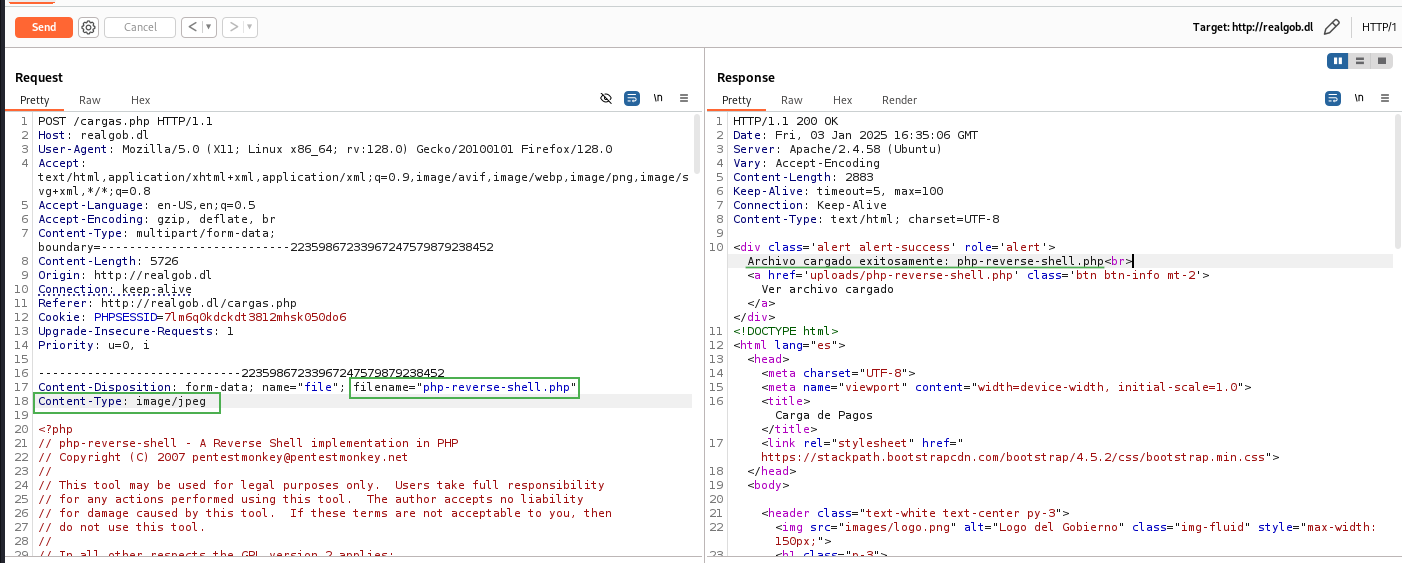Switch Request view to Hex tab
This screenshot has height=563, width=1402.
pos(141,100)
